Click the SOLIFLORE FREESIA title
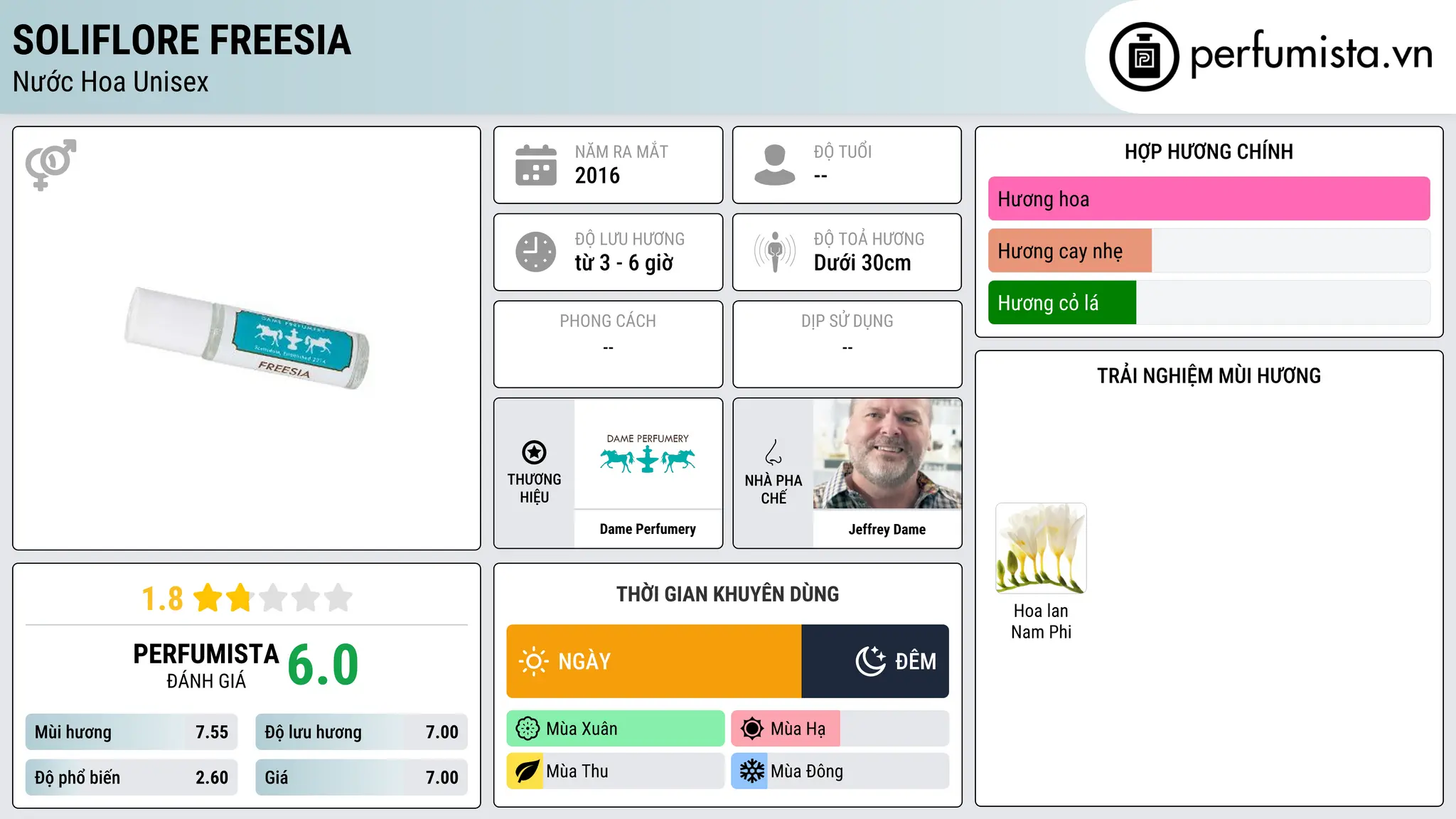Screen dimensions: 1456x819 tap(182, 40)
